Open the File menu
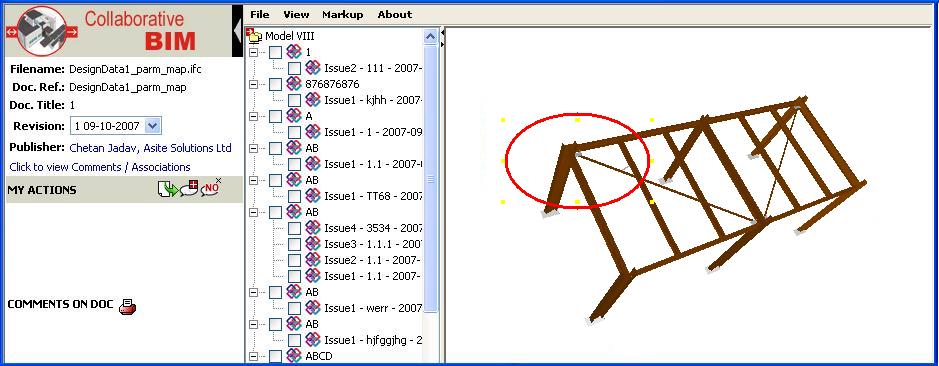Viewport: 939px width, 366px height. click(x=260, y=14)
